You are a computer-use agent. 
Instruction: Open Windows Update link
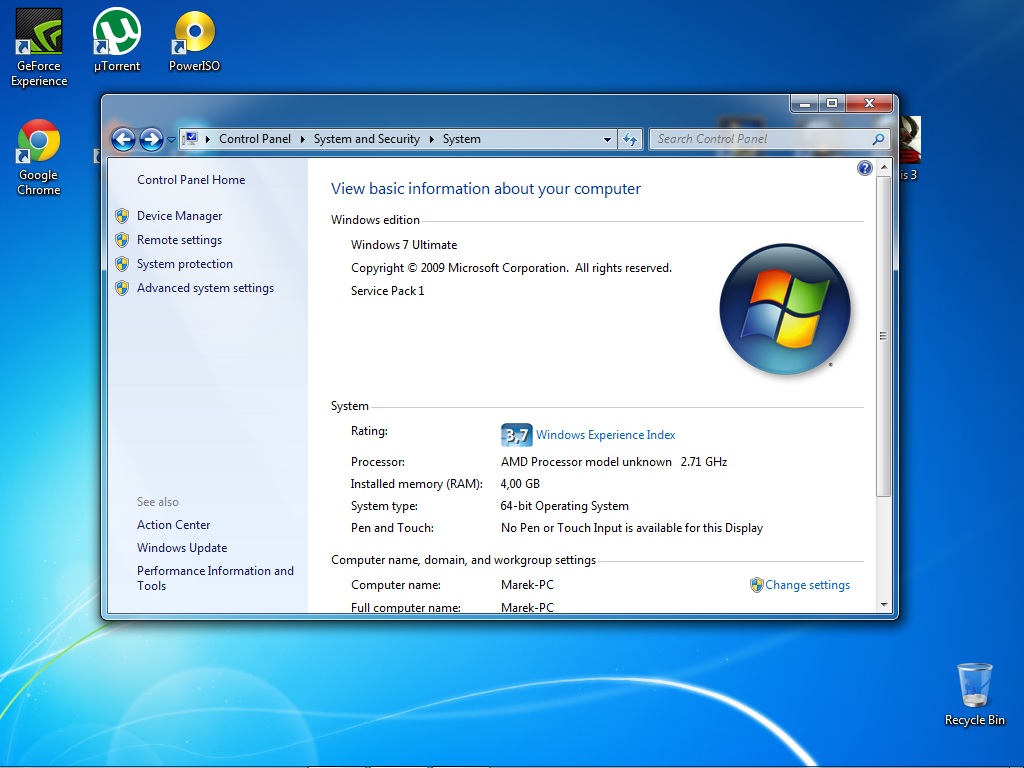pyautogui.click(x=182, y=548)
